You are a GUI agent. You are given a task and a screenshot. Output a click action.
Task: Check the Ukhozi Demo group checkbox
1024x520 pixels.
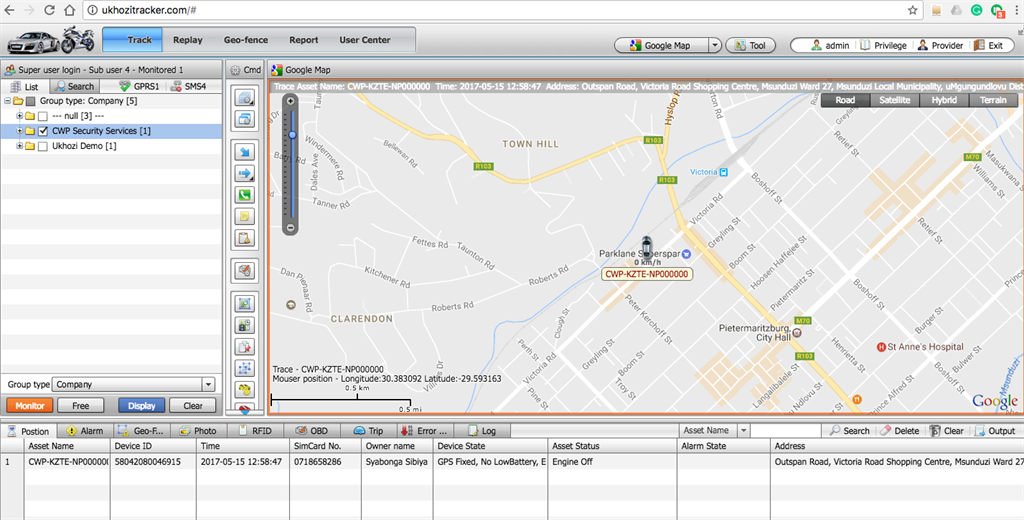(43, 146)
